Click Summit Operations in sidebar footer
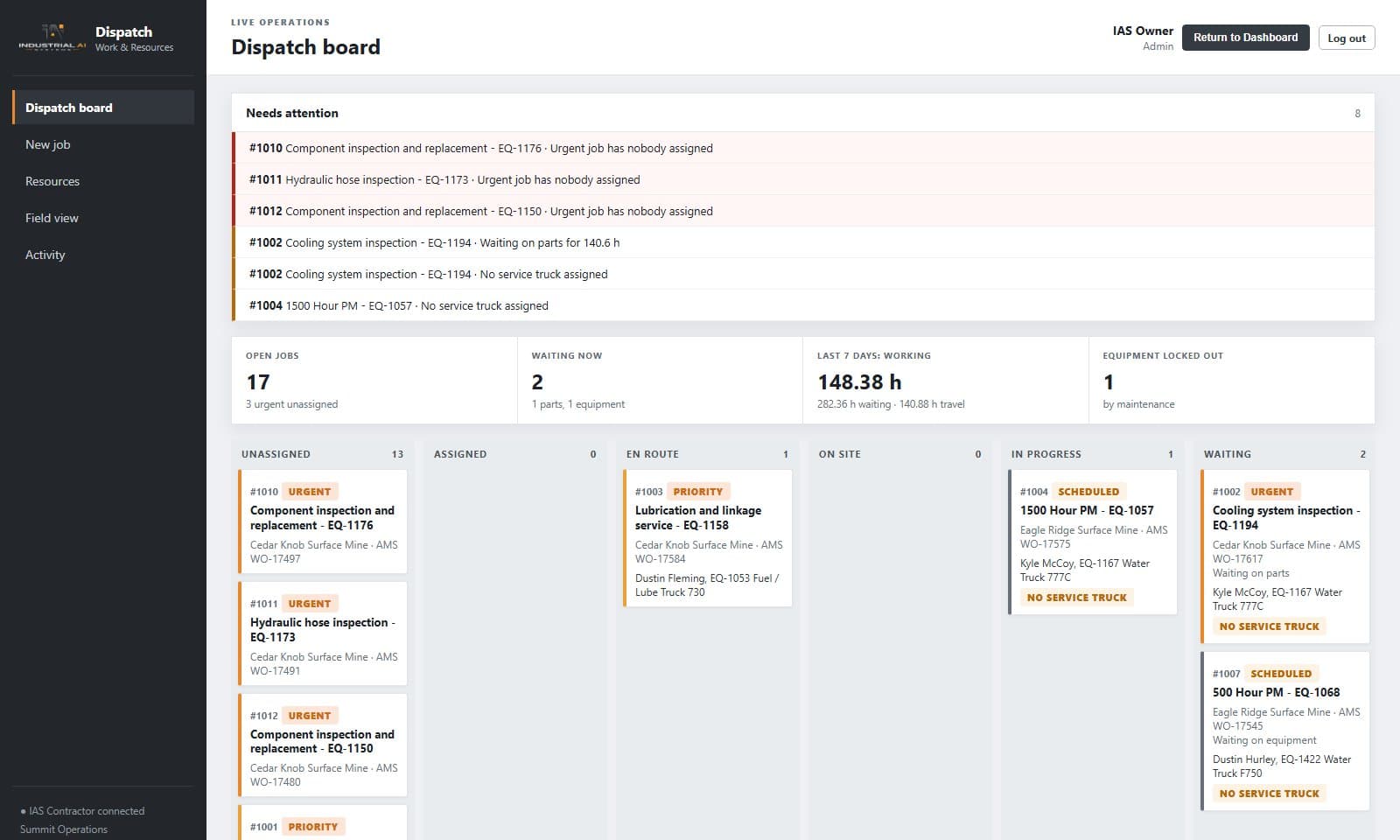This screenshot has width=1400, height=840. point(64,829)
